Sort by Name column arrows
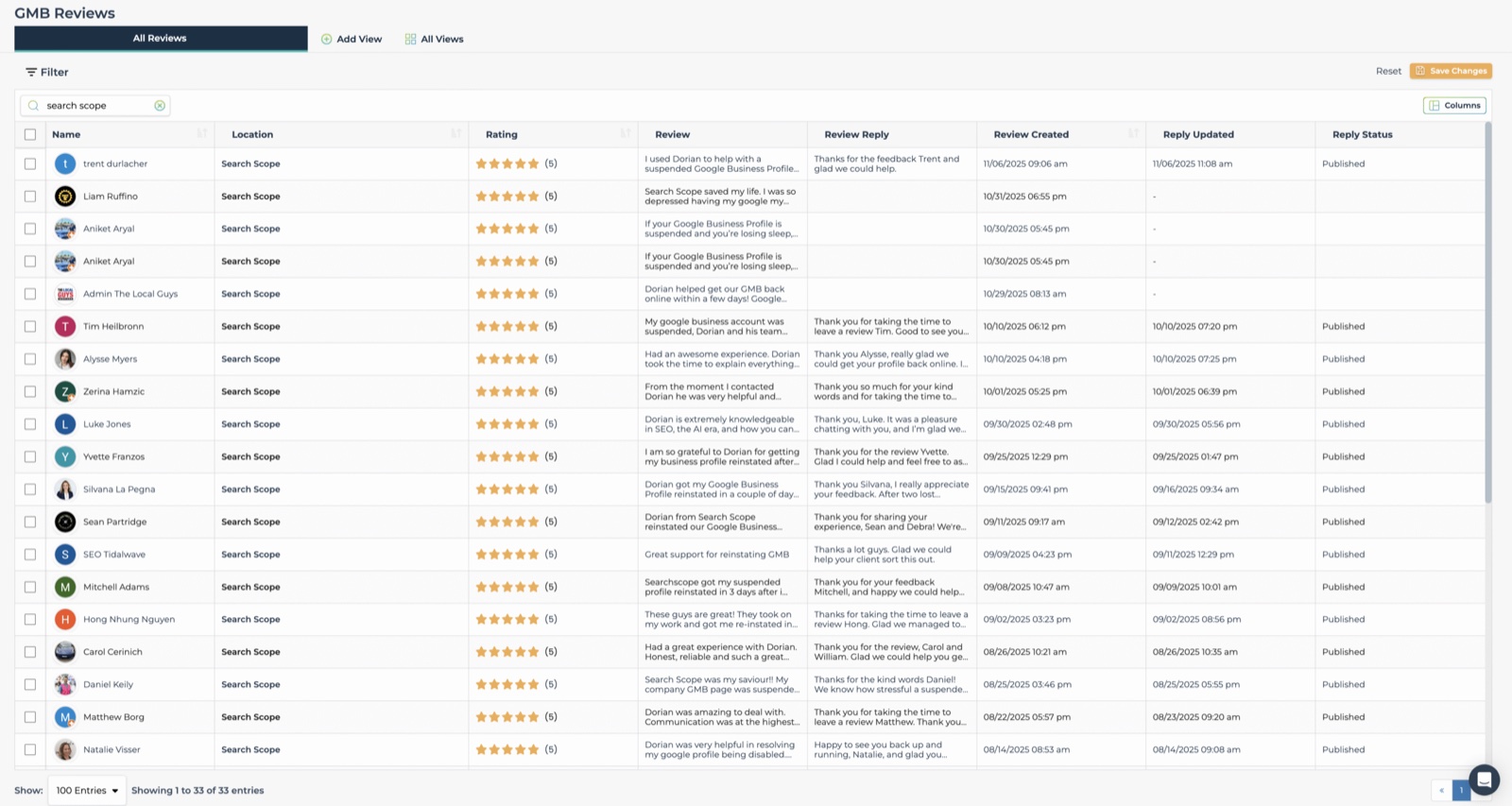 [x=201, y=134]
